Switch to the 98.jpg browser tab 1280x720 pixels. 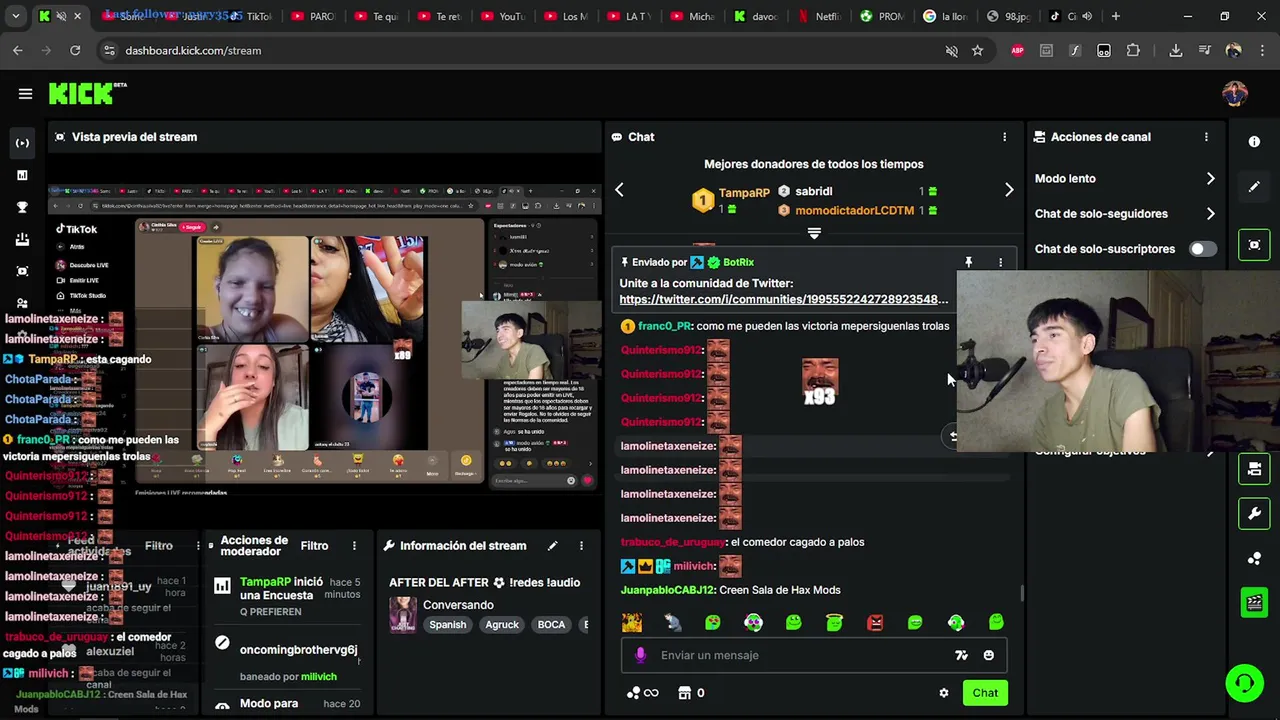(x=1011, y=16)
